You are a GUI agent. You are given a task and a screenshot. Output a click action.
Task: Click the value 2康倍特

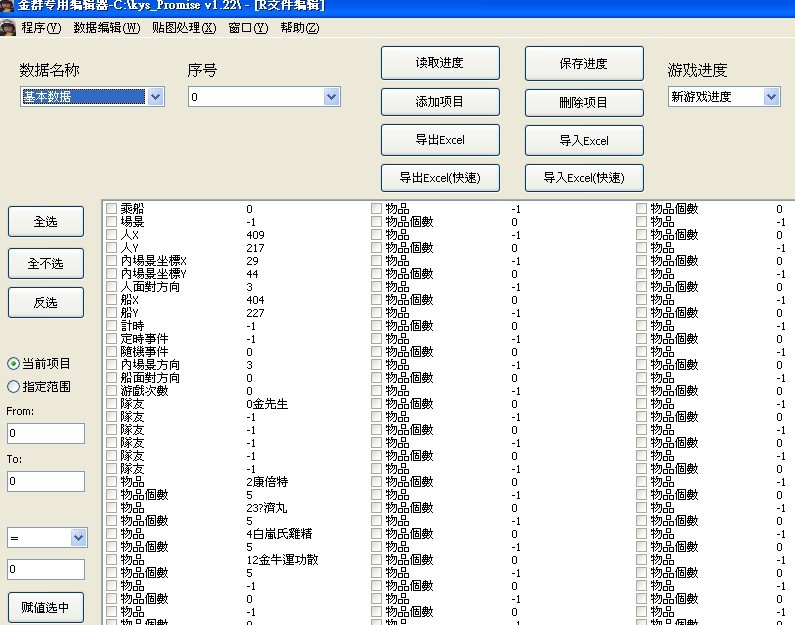click(267, 482)
